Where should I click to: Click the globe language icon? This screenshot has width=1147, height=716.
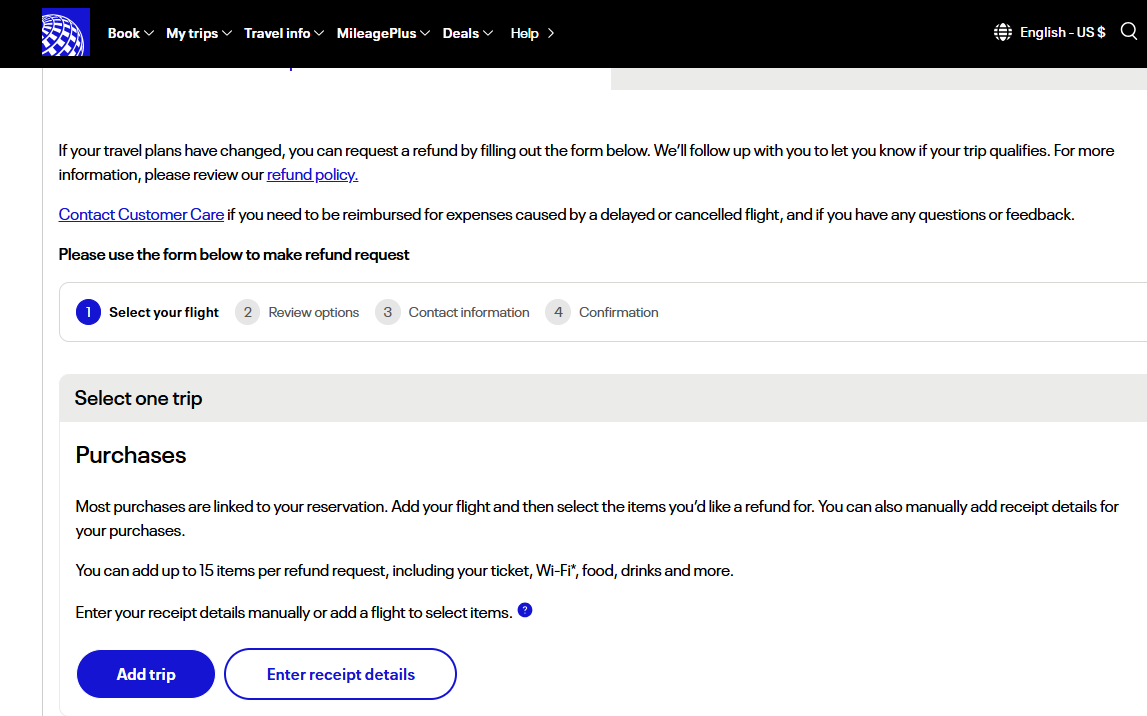(1003, 32)
